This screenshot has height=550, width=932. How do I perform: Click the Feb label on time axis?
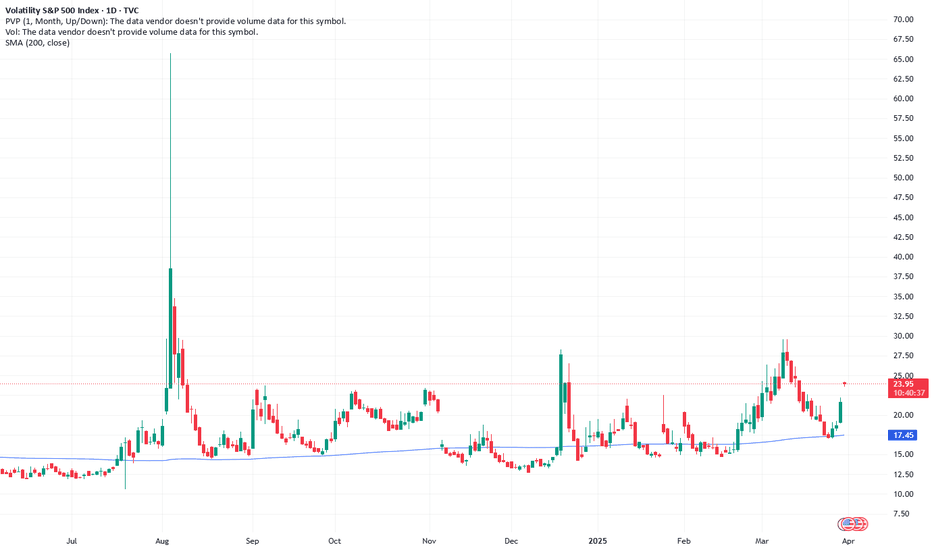(x=684, y=541)
